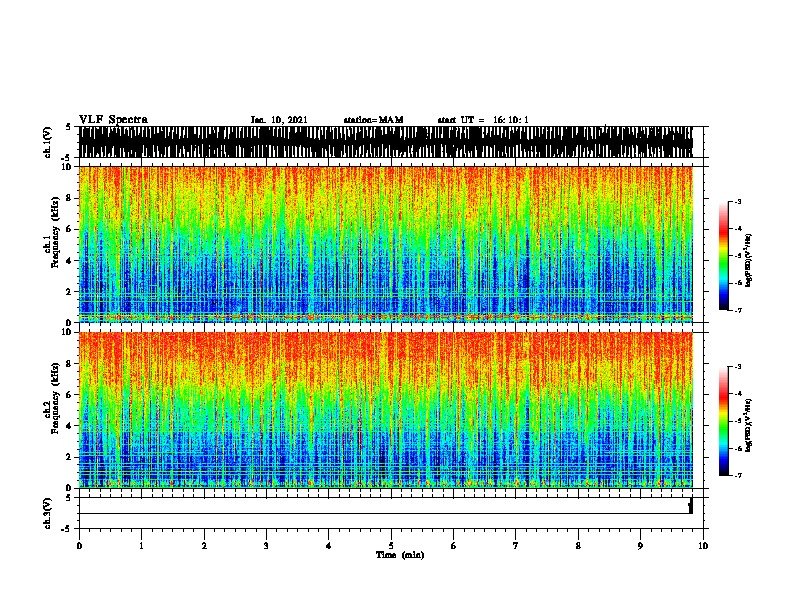Click the "-3" label on ch.1 color bar

coord(737,201)
